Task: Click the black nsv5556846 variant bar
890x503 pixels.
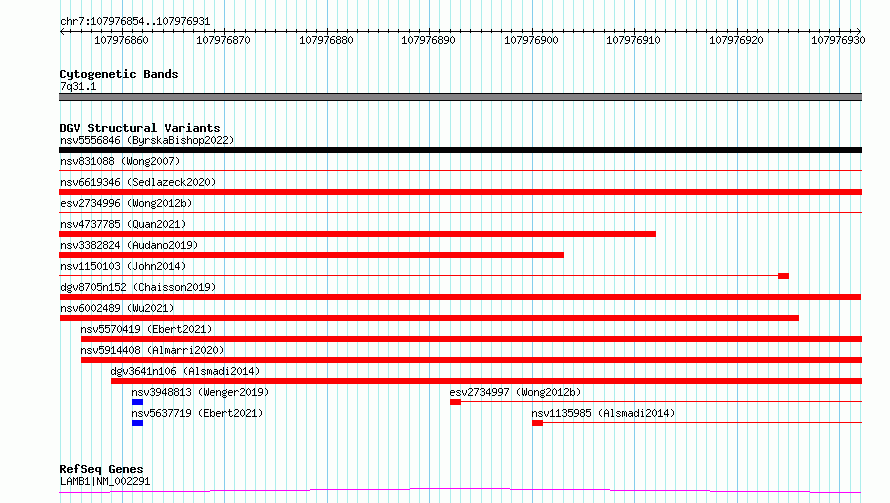Action: pos(460,150)
